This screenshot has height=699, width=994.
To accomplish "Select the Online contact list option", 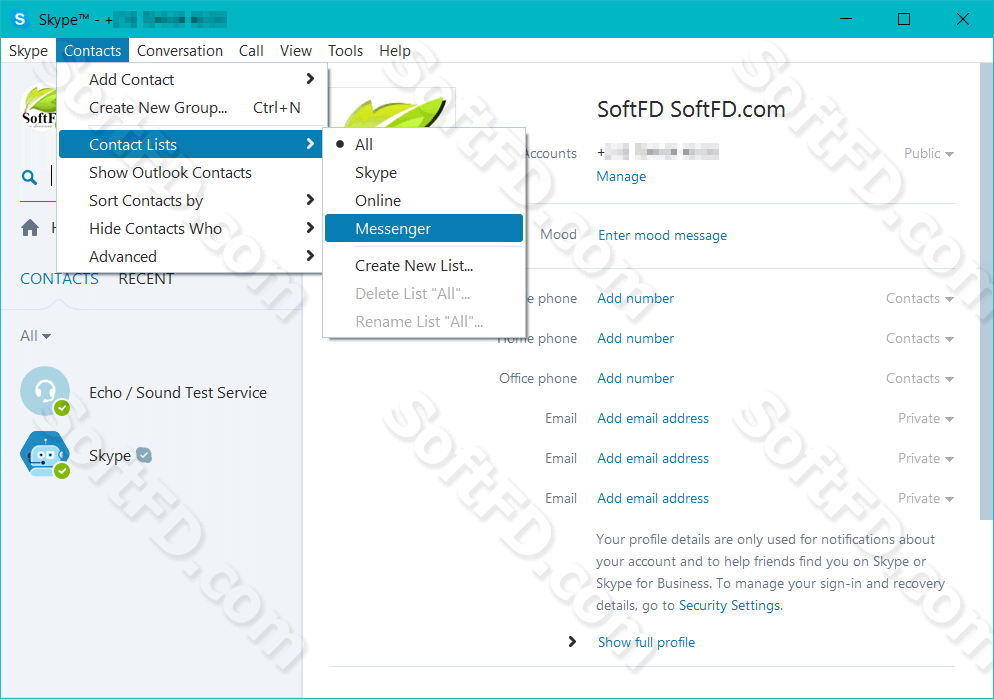I will (x=424, y=200).
